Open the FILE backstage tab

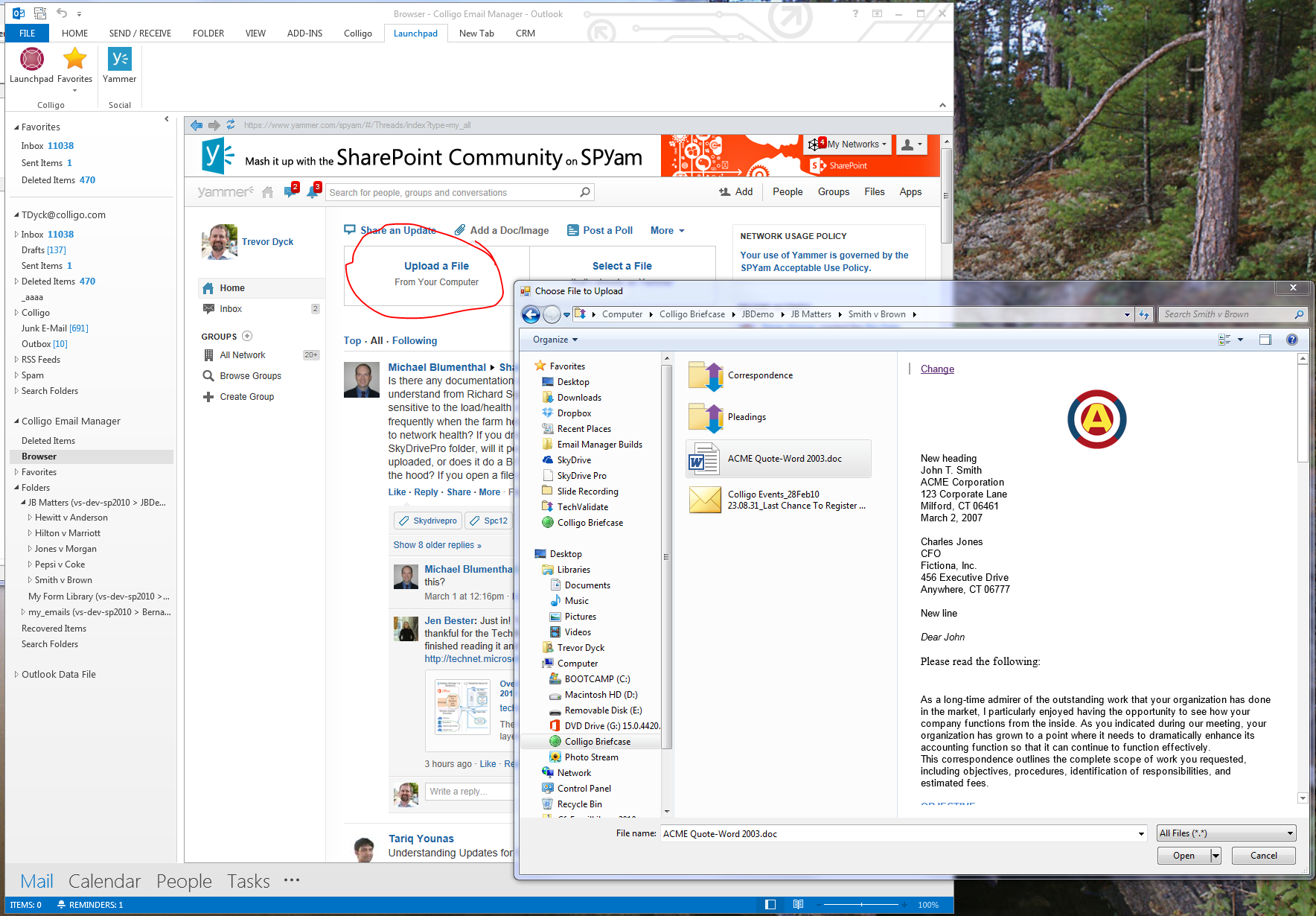click(x=28, y=34)
